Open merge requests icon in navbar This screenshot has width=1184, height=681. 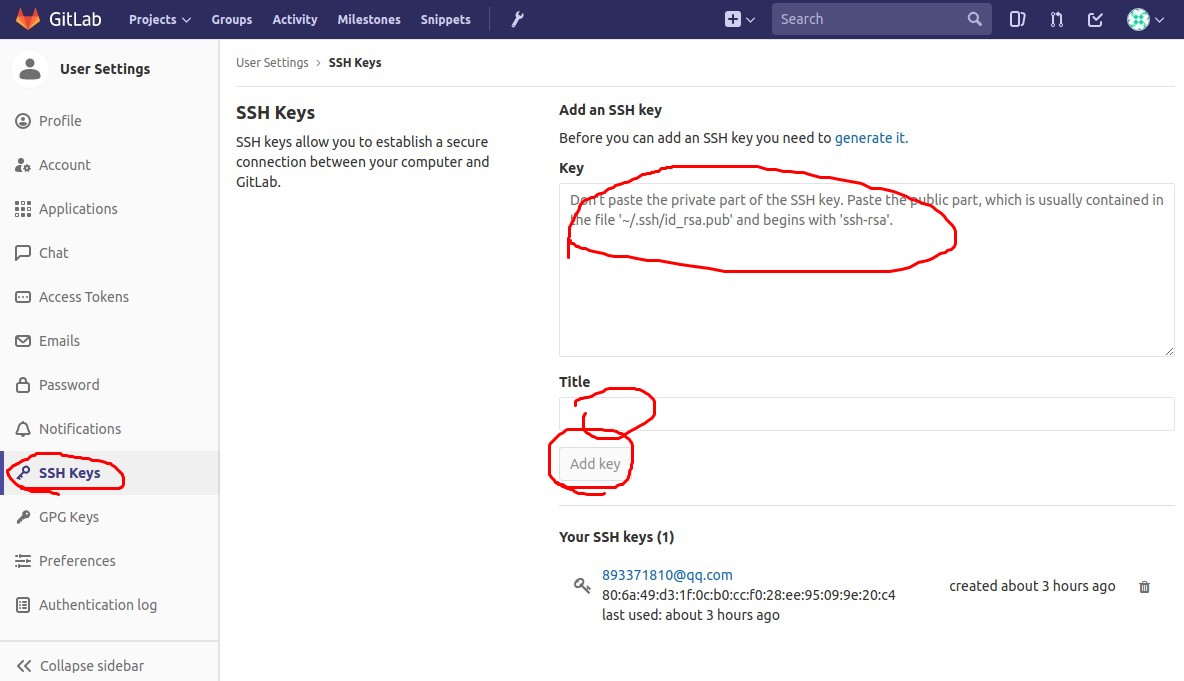point(1056,19)
